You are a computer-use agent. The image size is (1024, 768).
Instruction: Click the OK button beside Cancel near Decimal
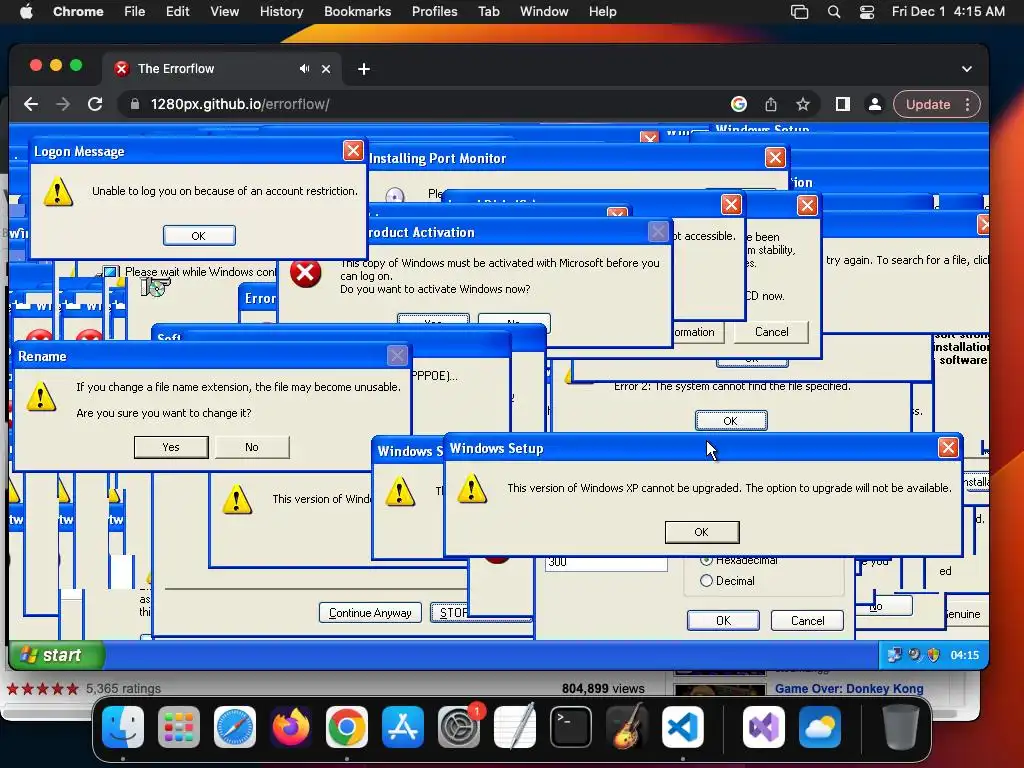(723, 620)
